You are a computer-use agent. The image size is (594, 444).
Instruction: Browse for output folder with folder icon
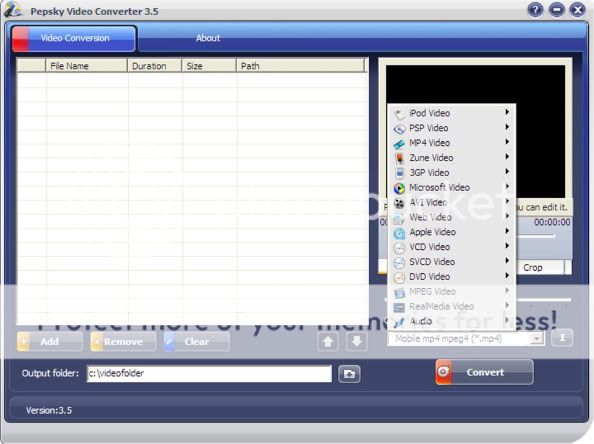point(349,374)
